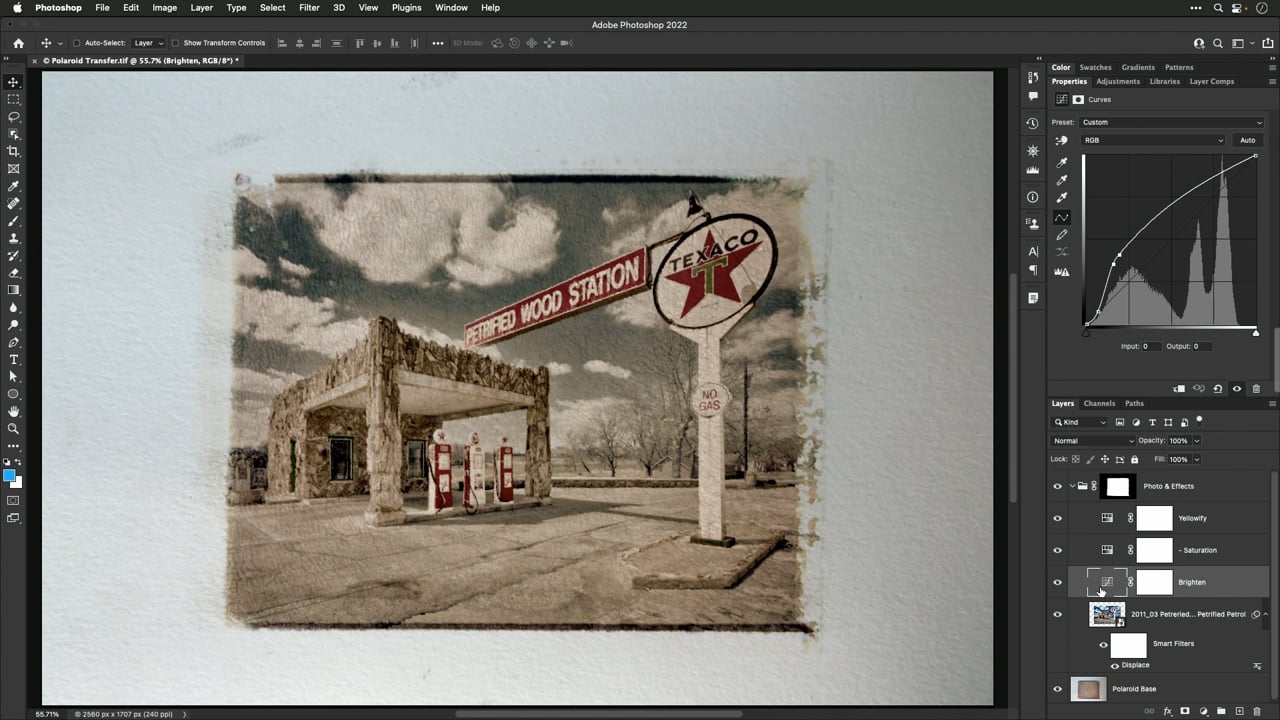Image resolution: width=1280 pixels, height=720 pixels.
Task: Click the Home icon in options bar
Action: (x=18, y=43)
